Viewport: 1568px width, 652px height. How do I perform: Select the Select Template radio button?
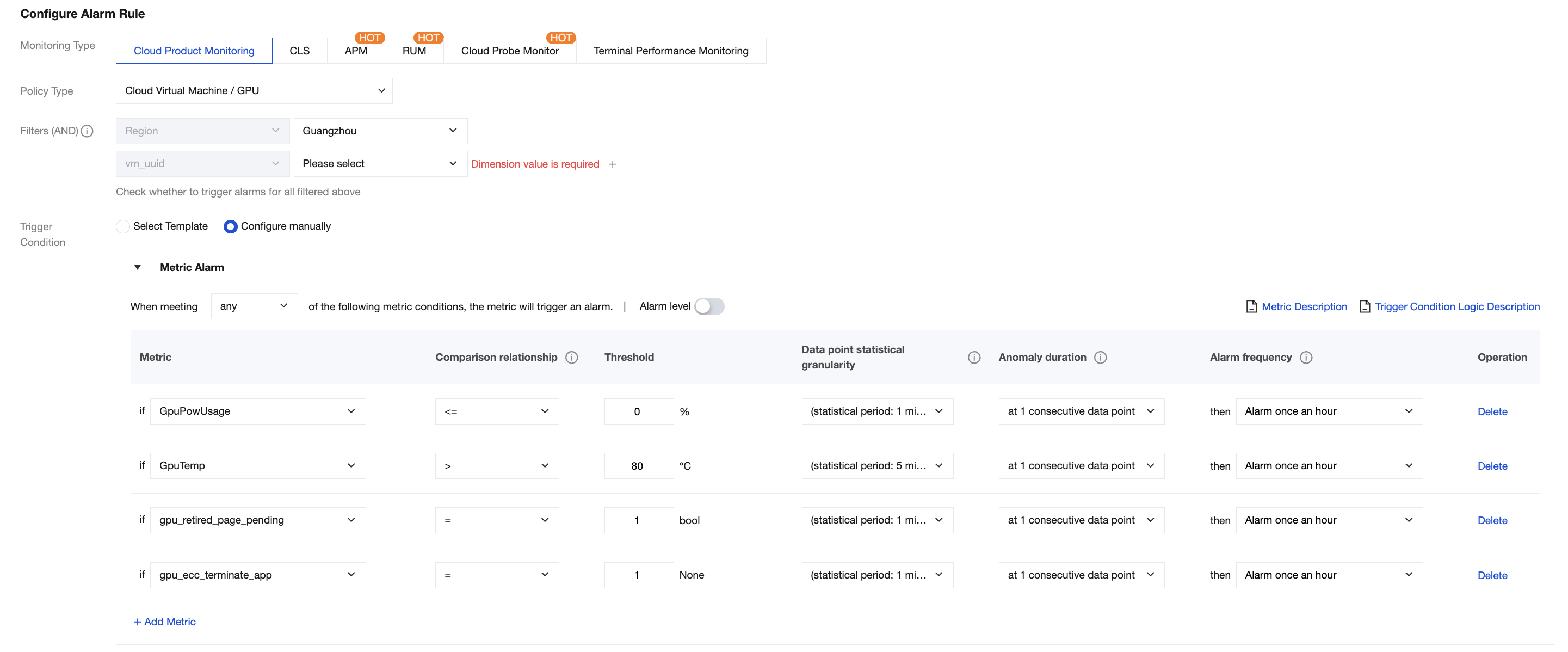123,226
